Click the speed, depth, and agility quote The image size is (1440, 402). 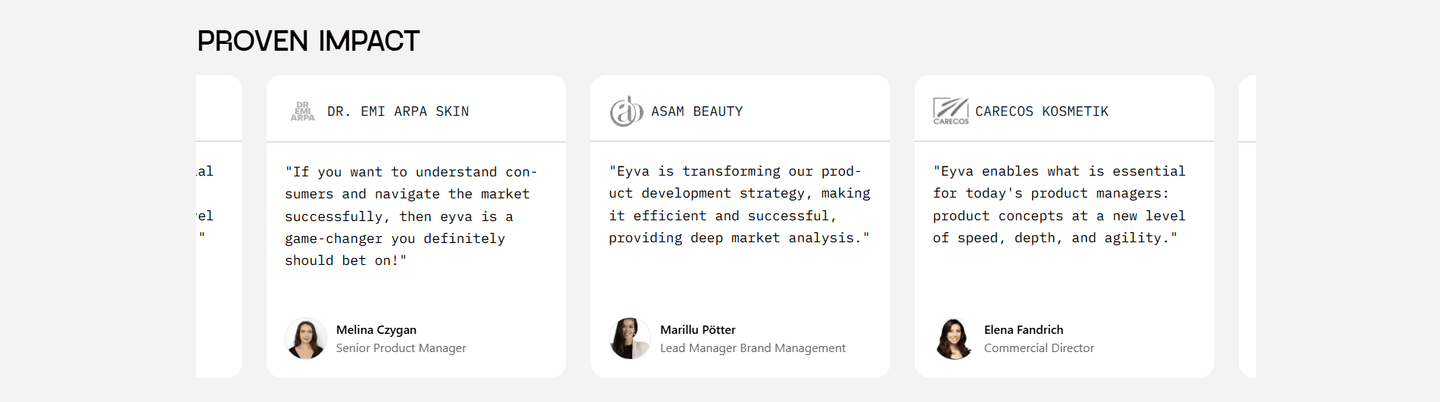1059,204
